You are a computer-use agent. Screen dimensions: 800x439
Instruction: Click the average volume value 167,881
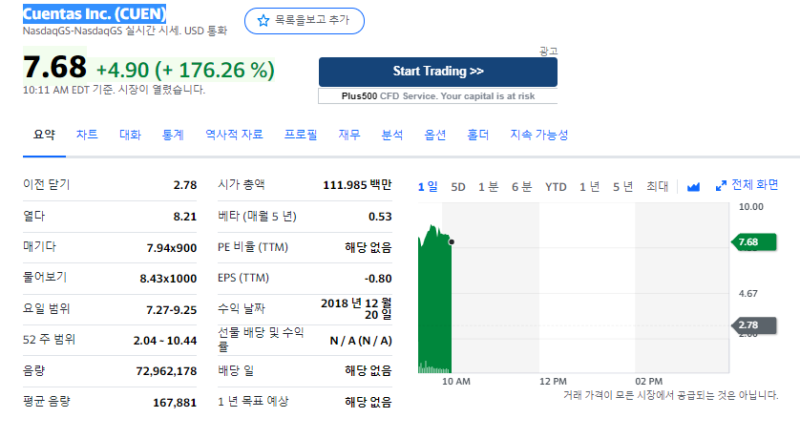(175, 403)
